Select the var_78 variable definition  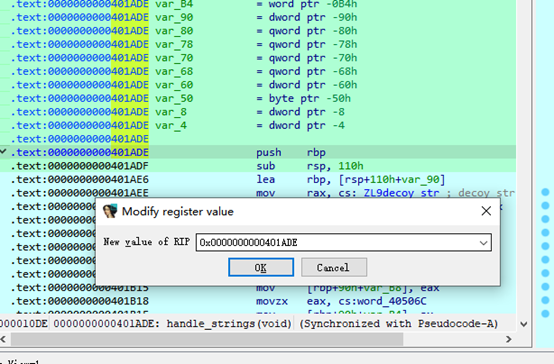258,44
